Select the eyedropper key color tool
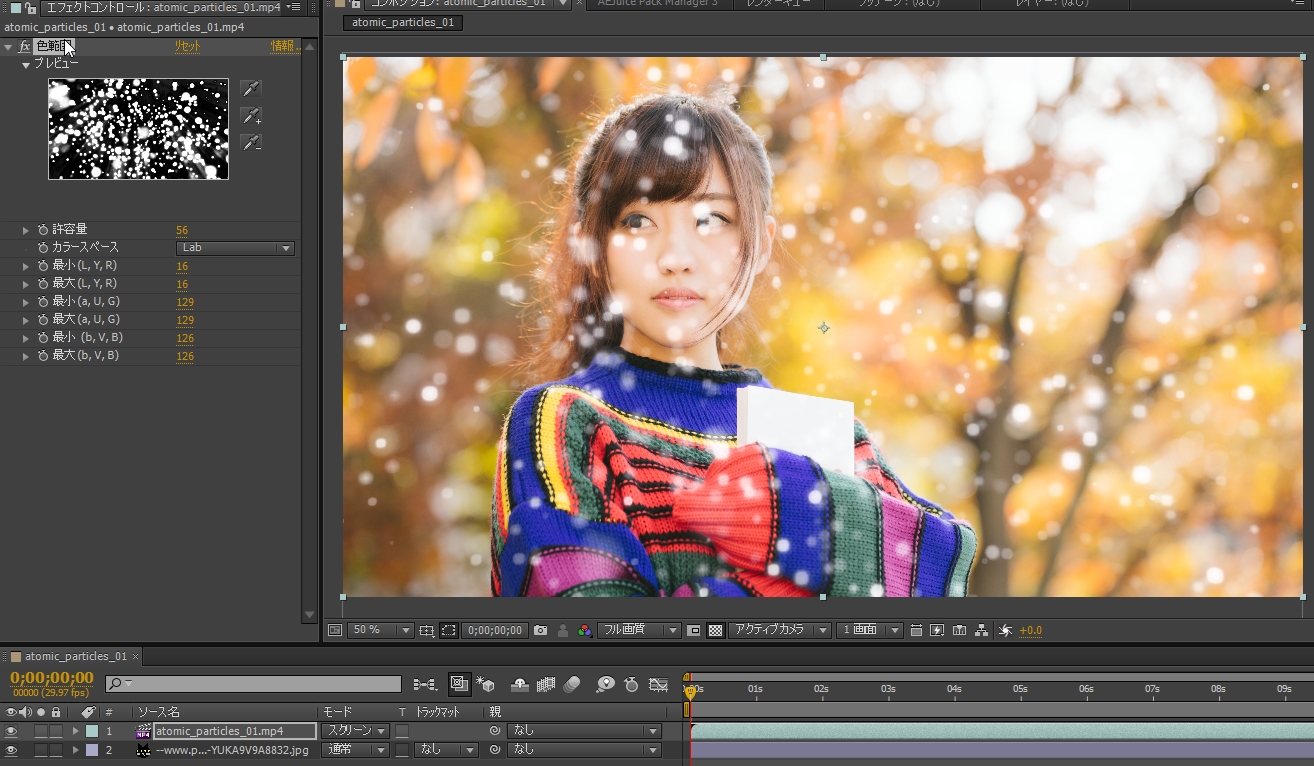The image size is (1314, 766). pos(250,89)
